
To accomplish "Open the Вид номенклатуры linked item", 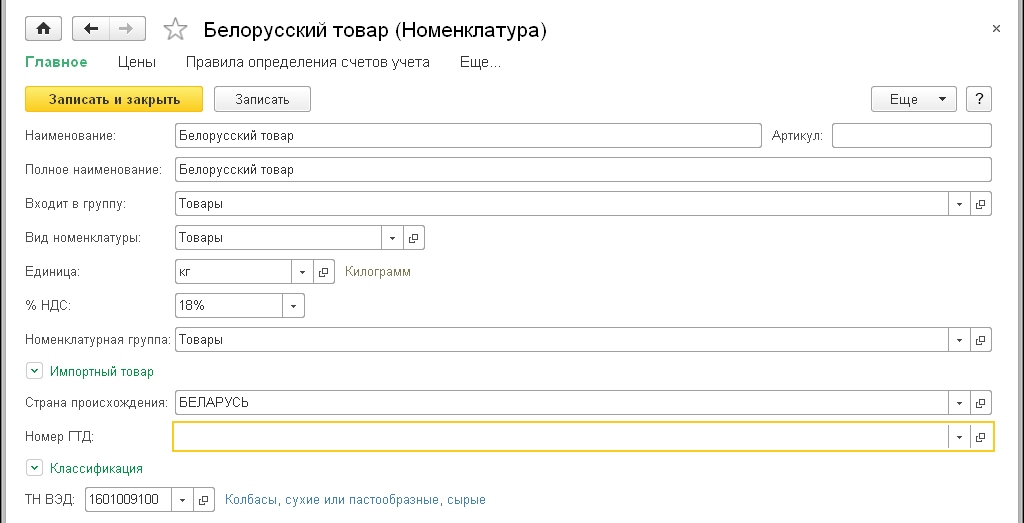I will tap(413, 238).
